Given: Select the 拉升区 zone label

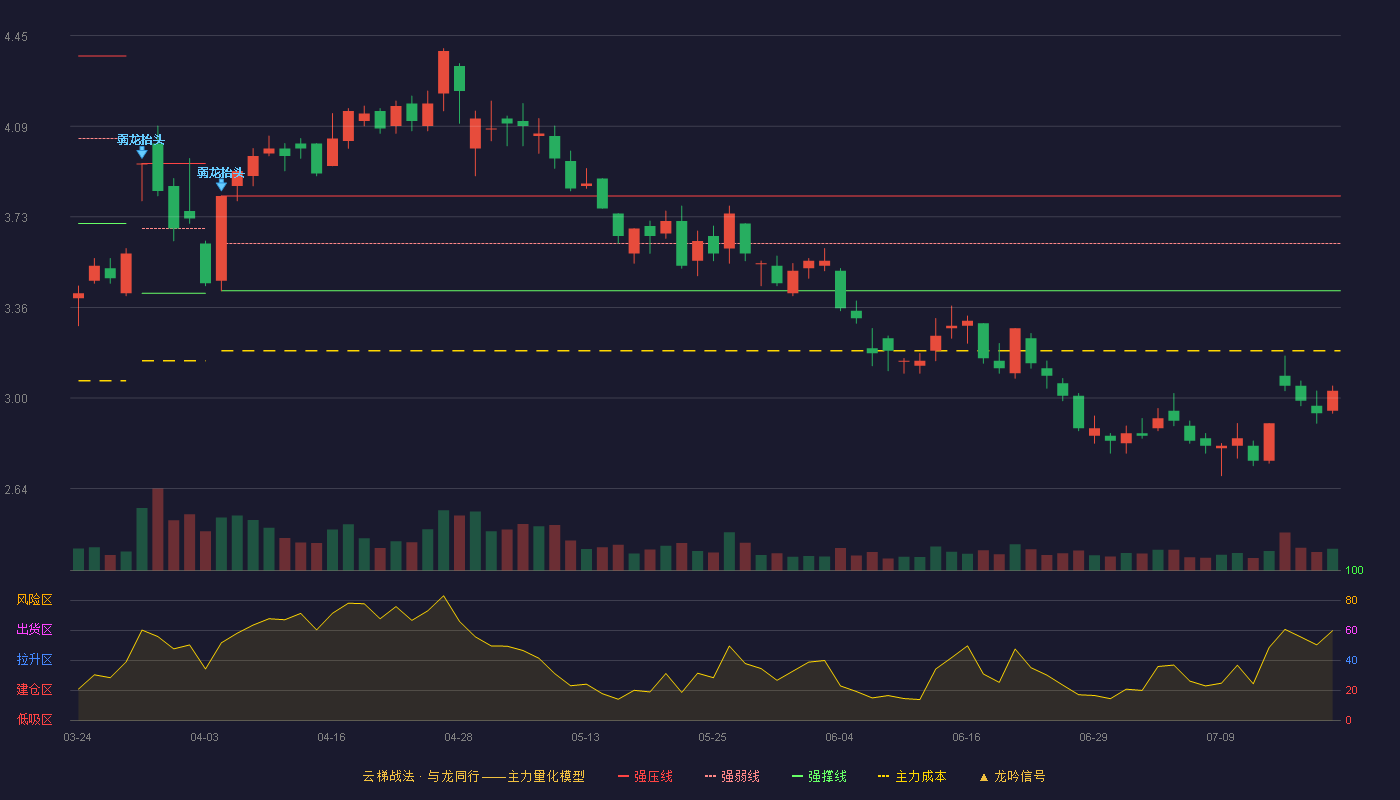Looking at the screenshot, I should pos(34,660).
